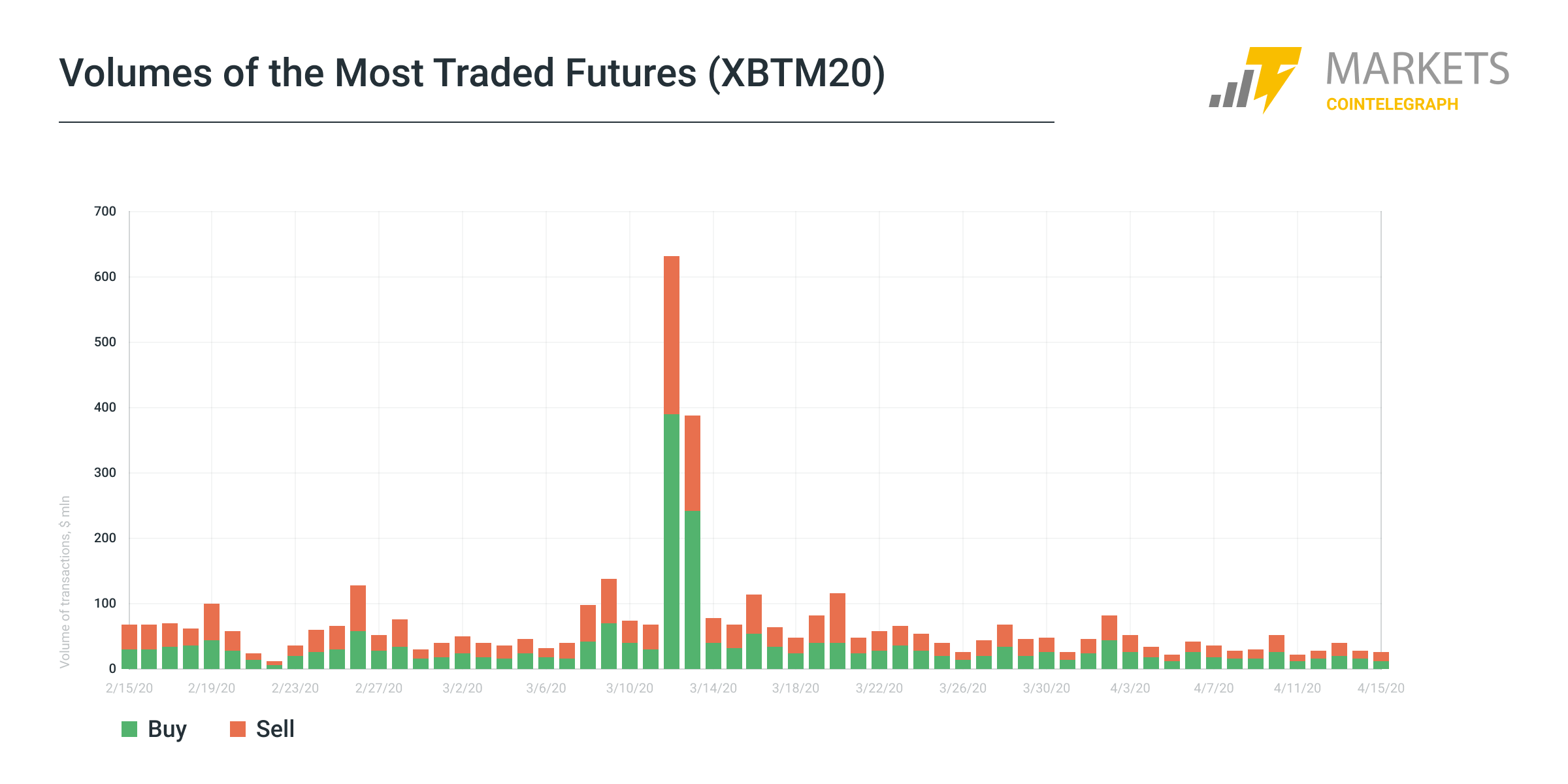Click the orange segment of second-tallest bar
1568x784 pixels.
coord(693,463)
